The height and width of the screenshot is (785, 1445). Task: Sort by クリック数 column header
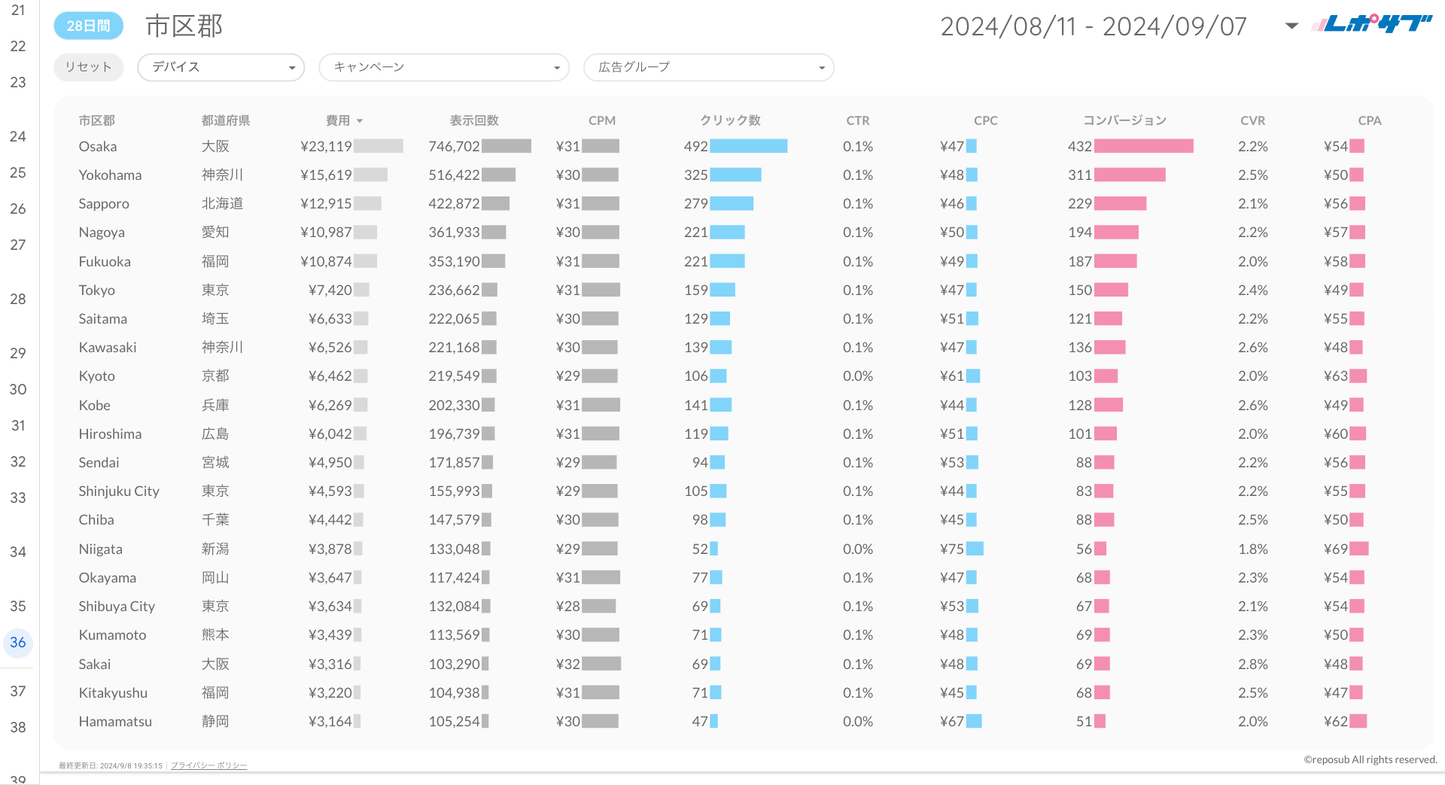(730, 120)
